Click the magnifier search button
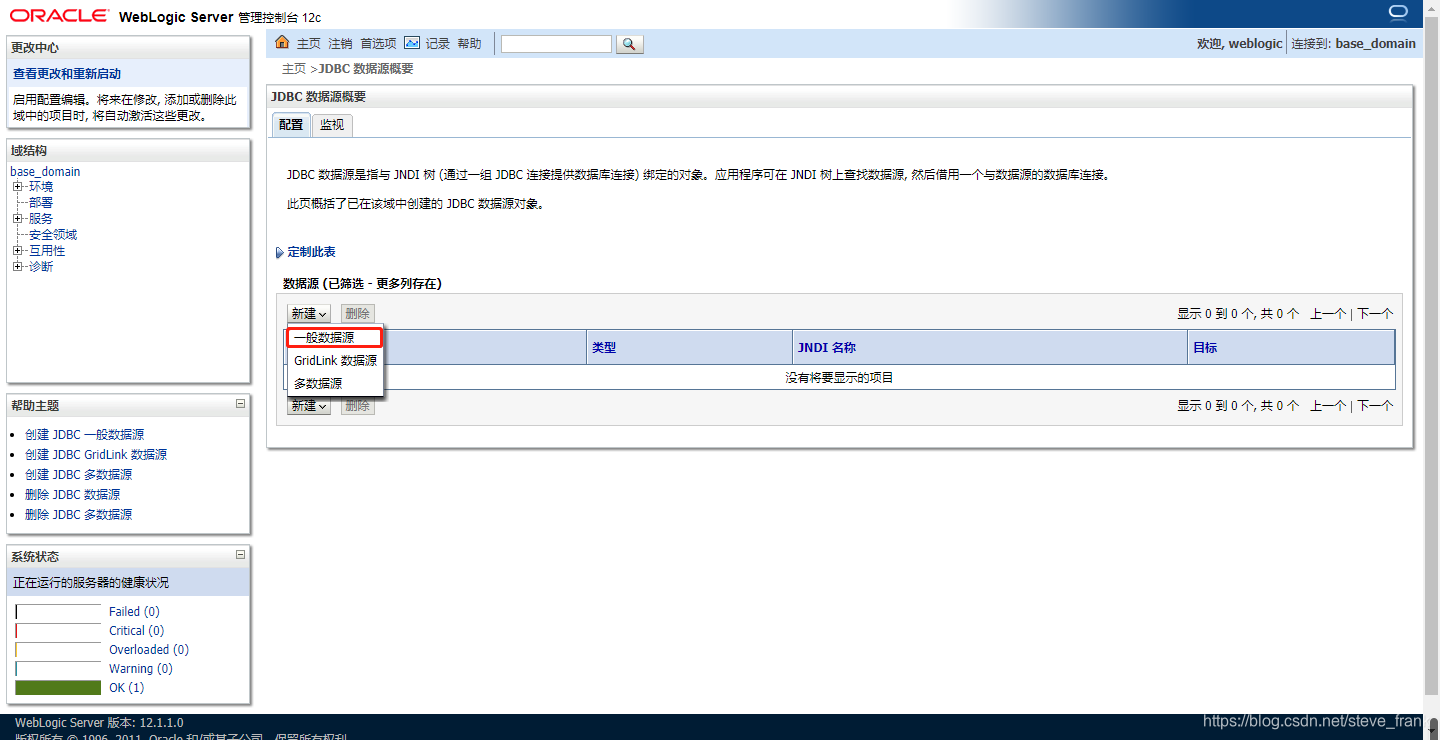This screenshot has height=740, width=1440. [630, 44]
